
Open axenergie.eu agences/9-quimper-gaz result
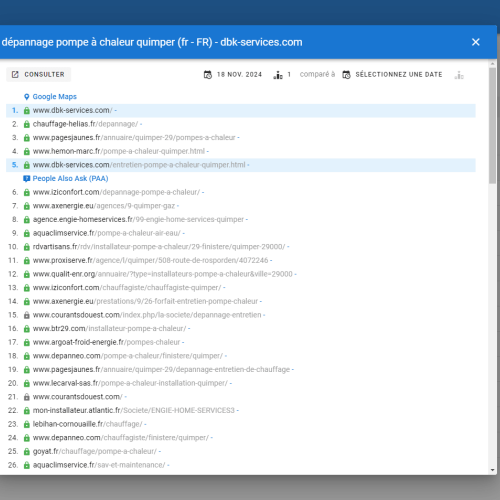(x=104, y=206)
